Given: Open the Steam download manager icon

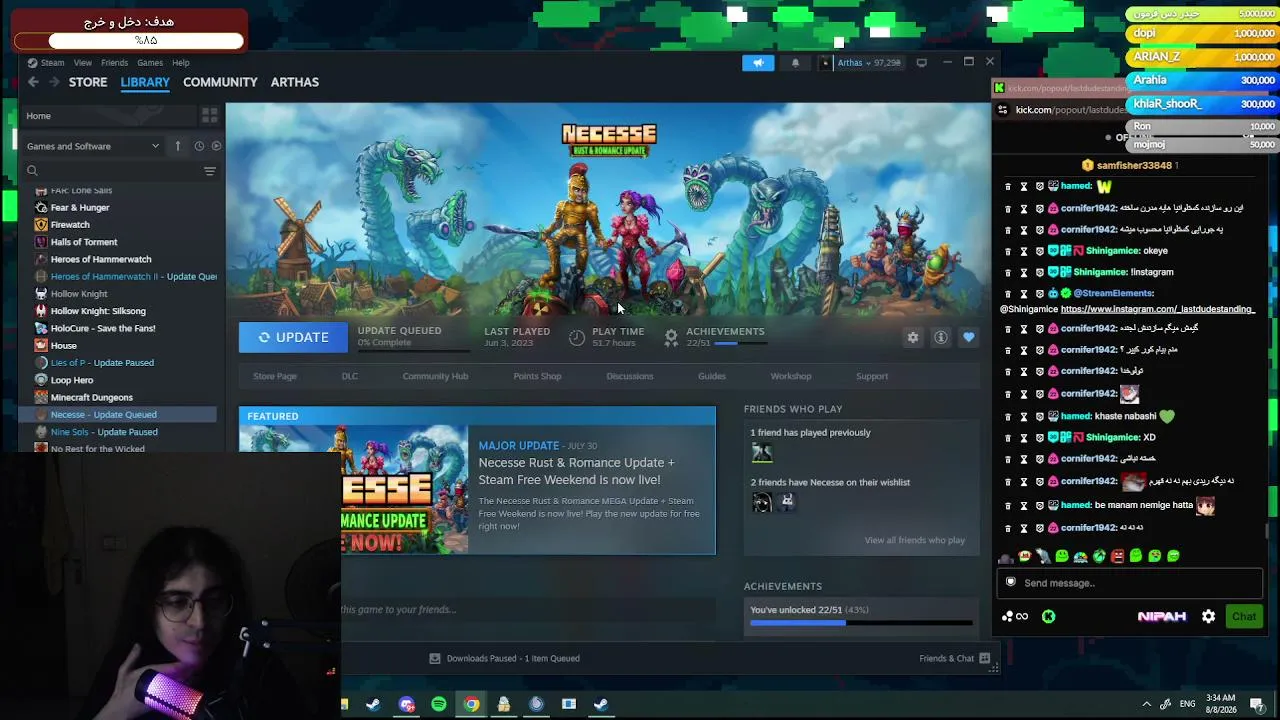Looking at the screenshot, I should coord(434,658).
